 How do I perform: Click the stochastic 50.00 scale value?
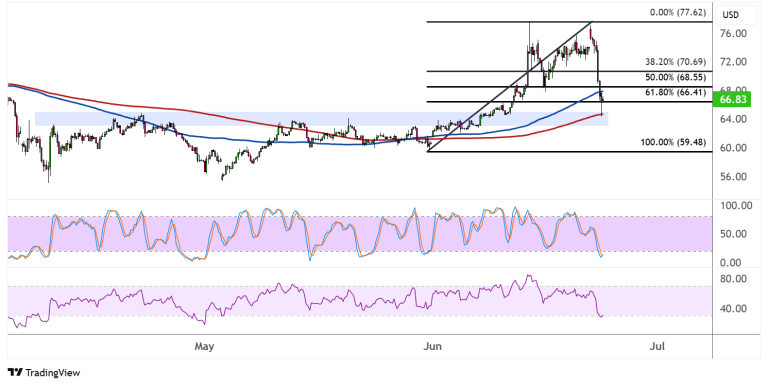coord(733,234)
